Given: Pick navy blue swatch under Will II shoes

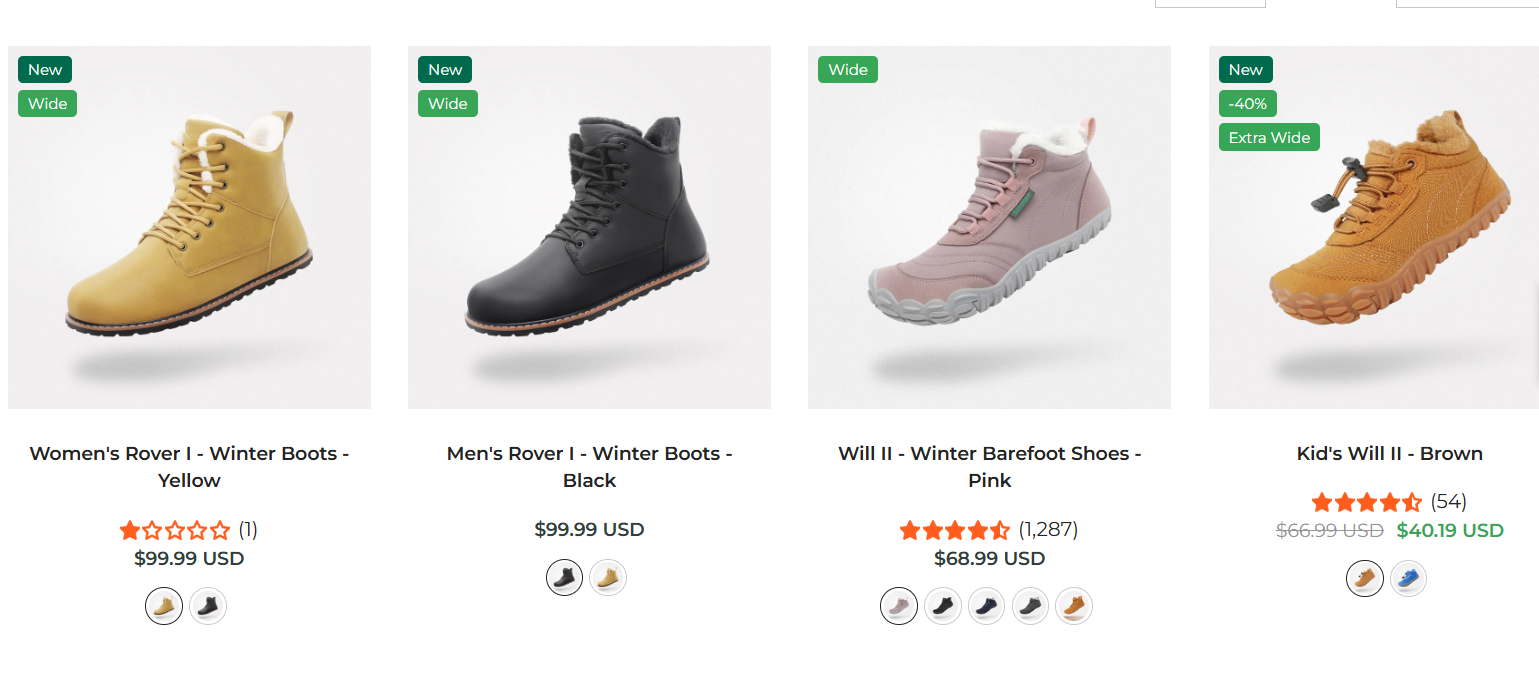Looking at the screenshot, I should (x=986, y=605).
